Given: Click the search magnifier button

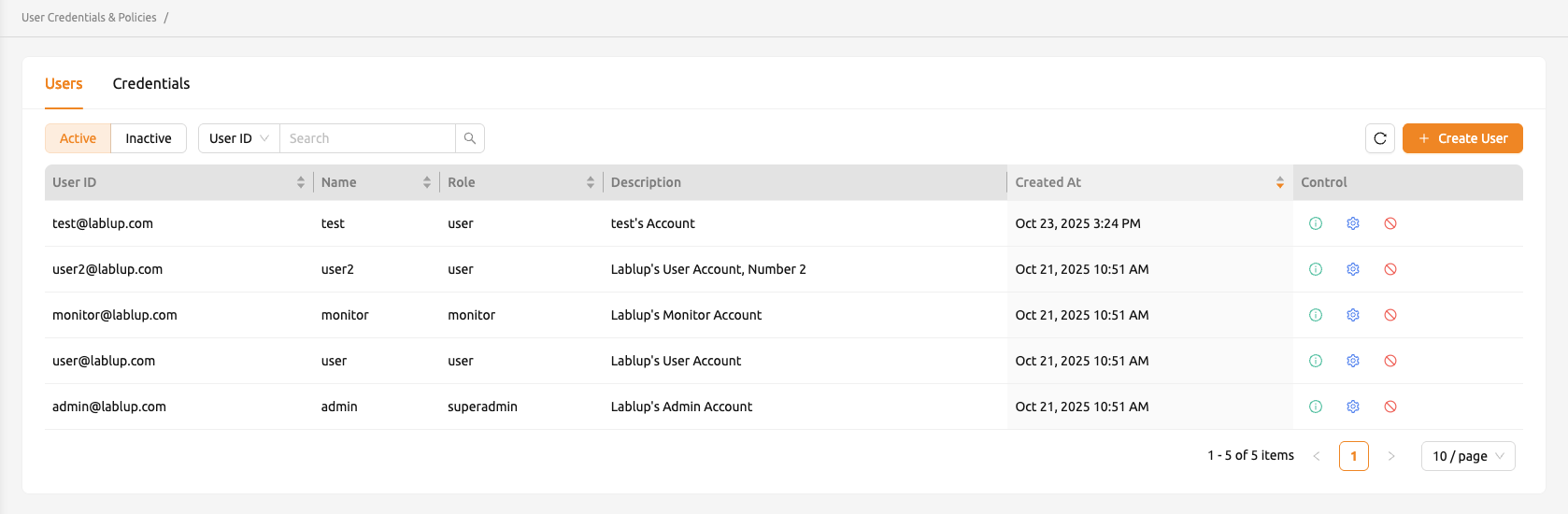Looking at the screenshot, I should (470, 138).
